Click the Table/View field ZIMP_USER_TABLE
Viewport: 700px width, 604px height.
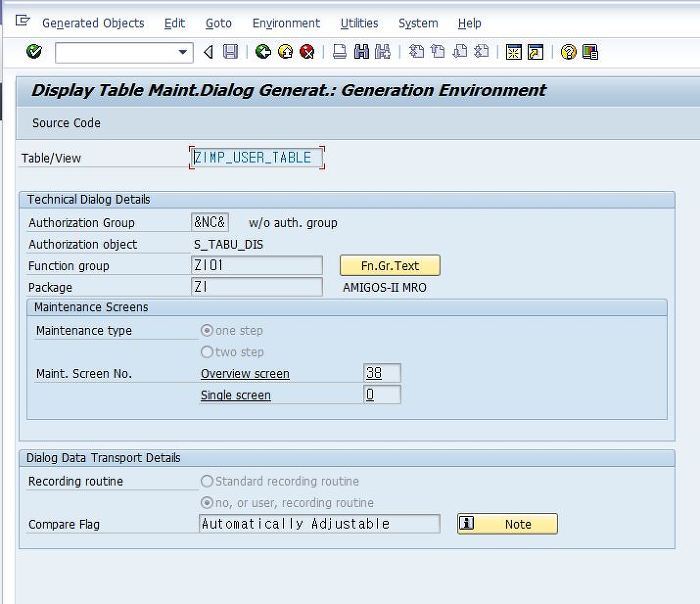coord(257,158)
